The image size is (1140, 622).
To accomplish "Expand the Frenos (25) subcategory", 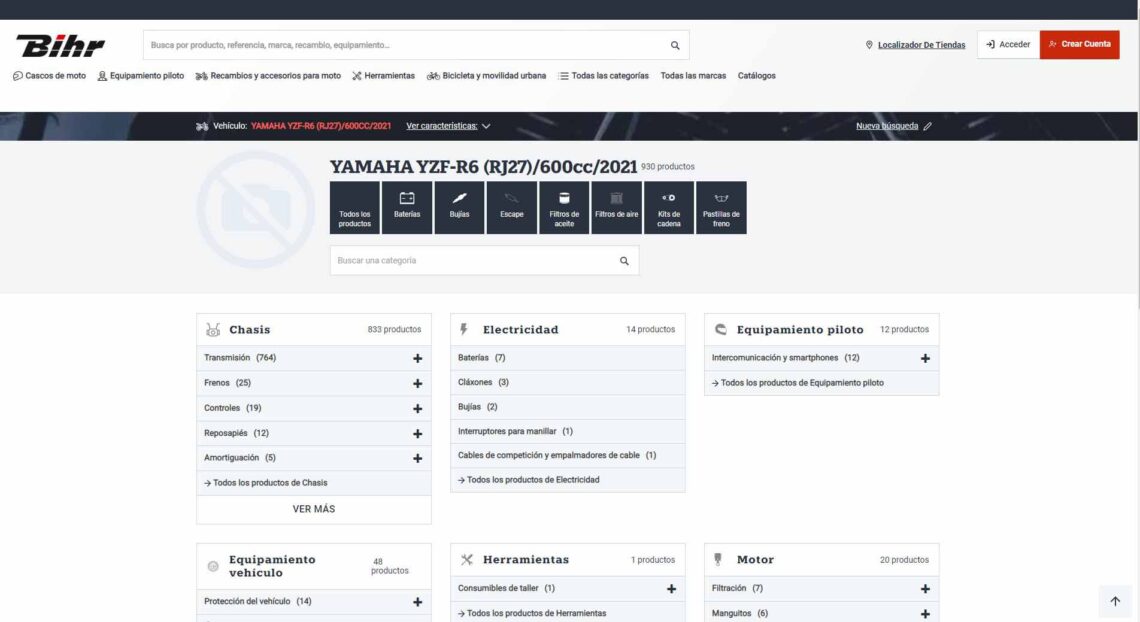I will pyautogui.click(x=417, y=383).
